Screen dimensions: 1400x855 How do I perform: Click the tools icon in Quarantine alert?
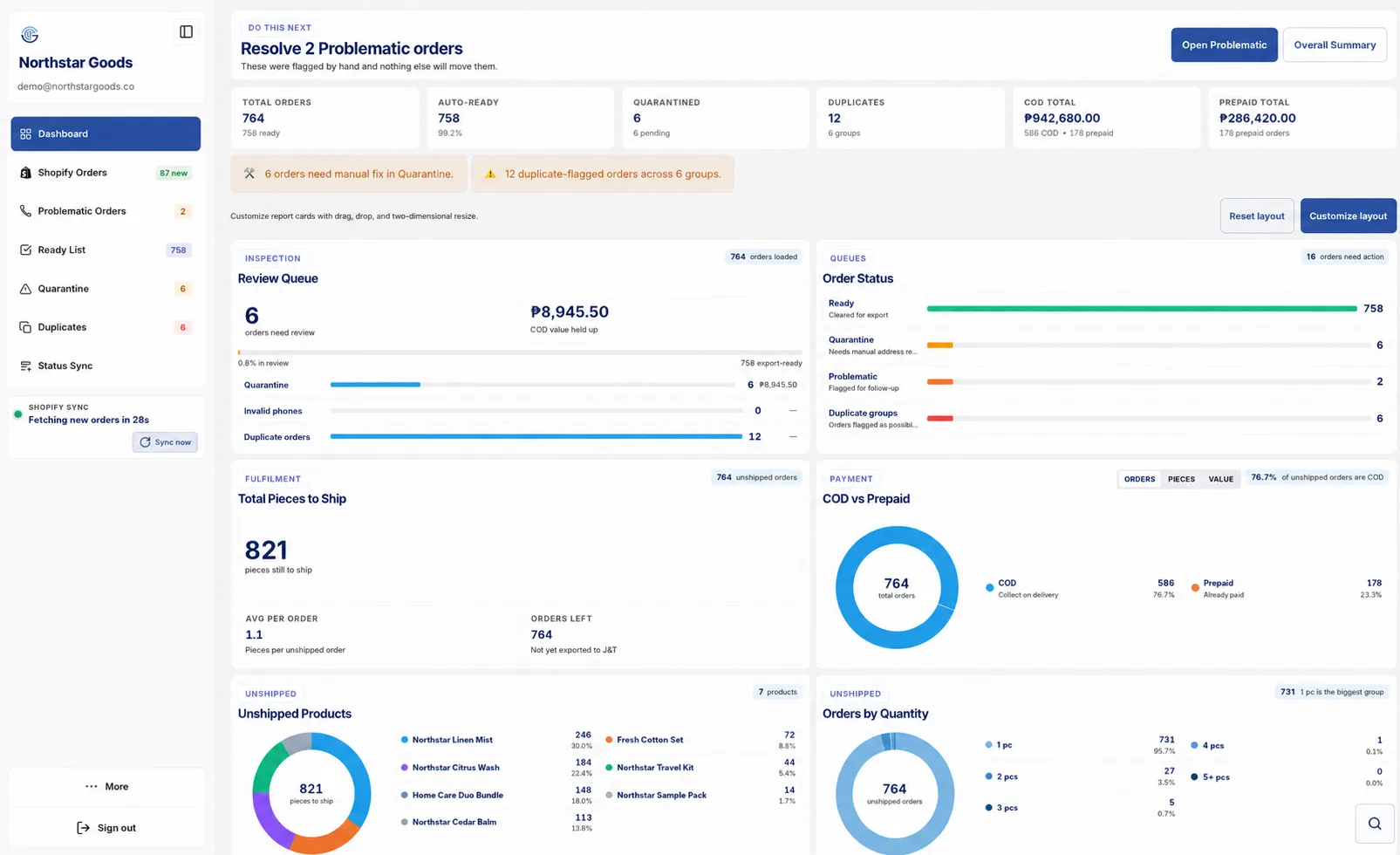[x=249, y=174]
